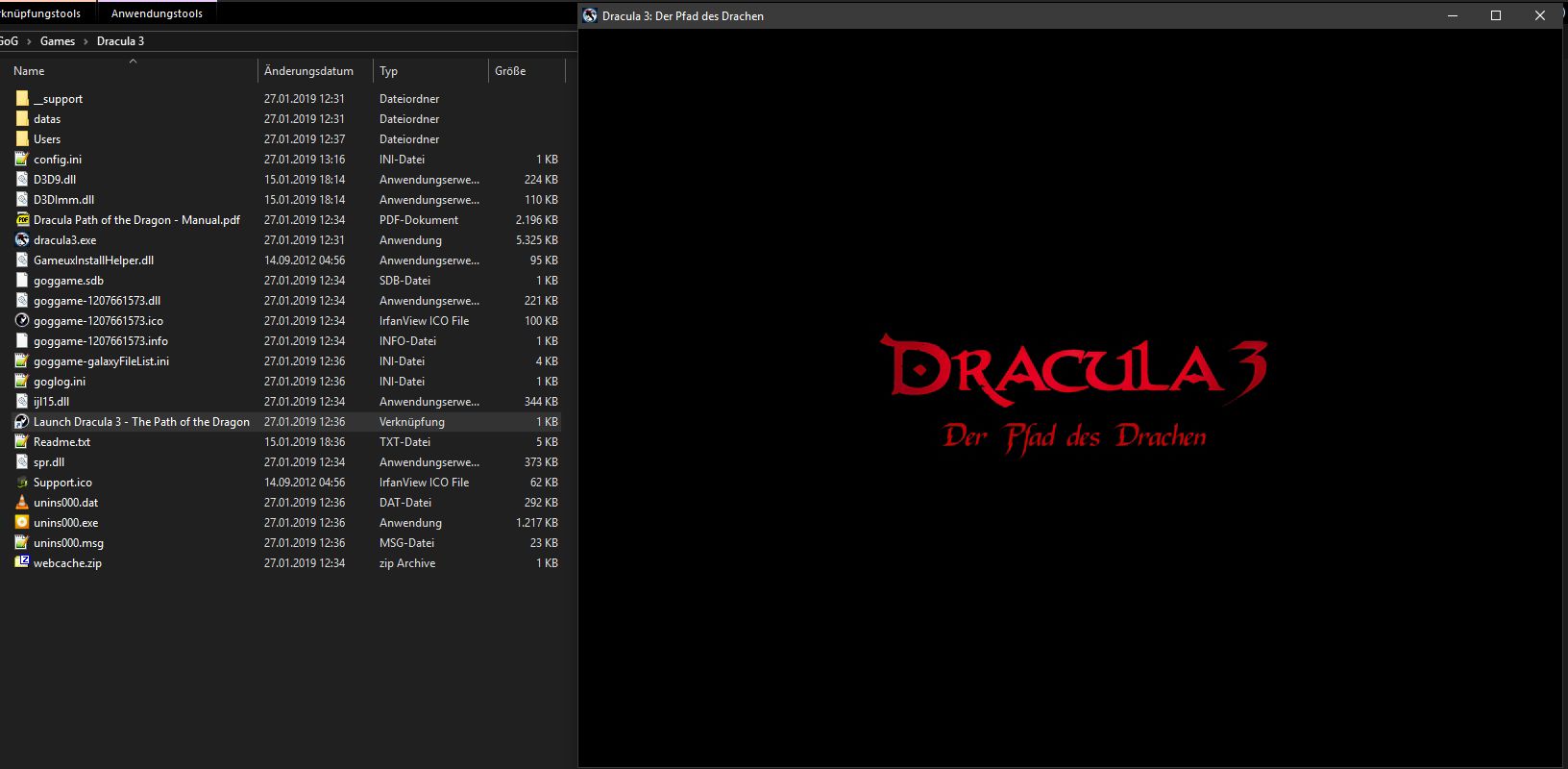Click the PDF-Dokument type cell

419,220
